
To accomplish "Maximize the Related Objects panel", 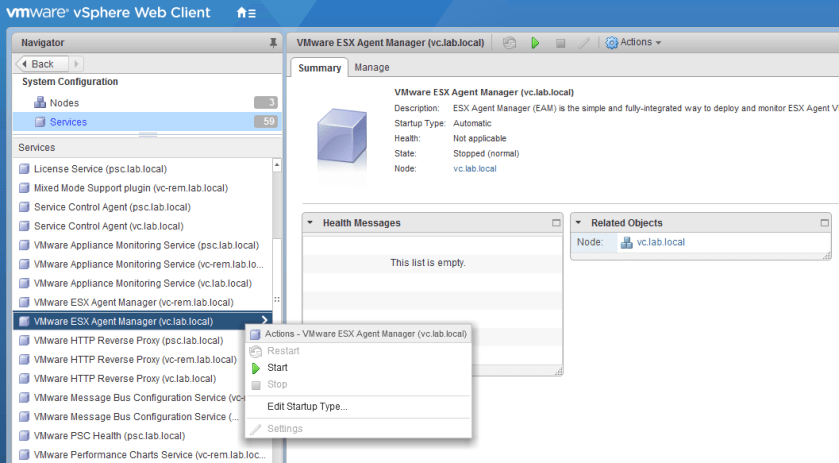I will coord(824,223).
